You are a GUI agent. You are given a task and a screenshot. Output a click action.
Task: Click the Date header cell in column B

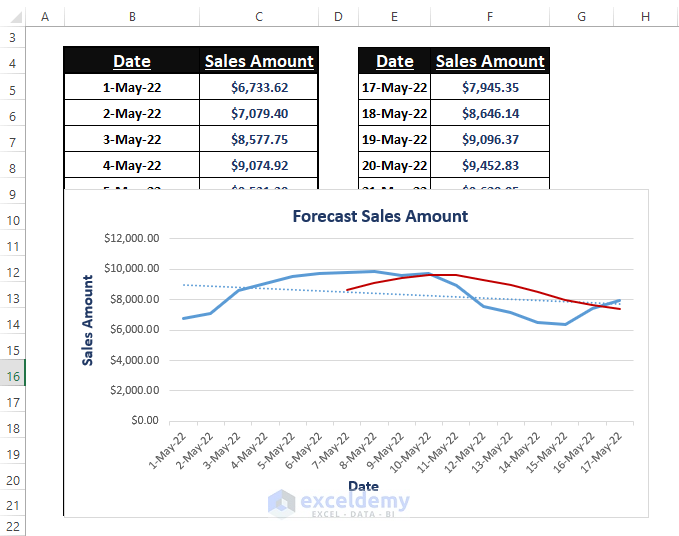coord(132,61)
